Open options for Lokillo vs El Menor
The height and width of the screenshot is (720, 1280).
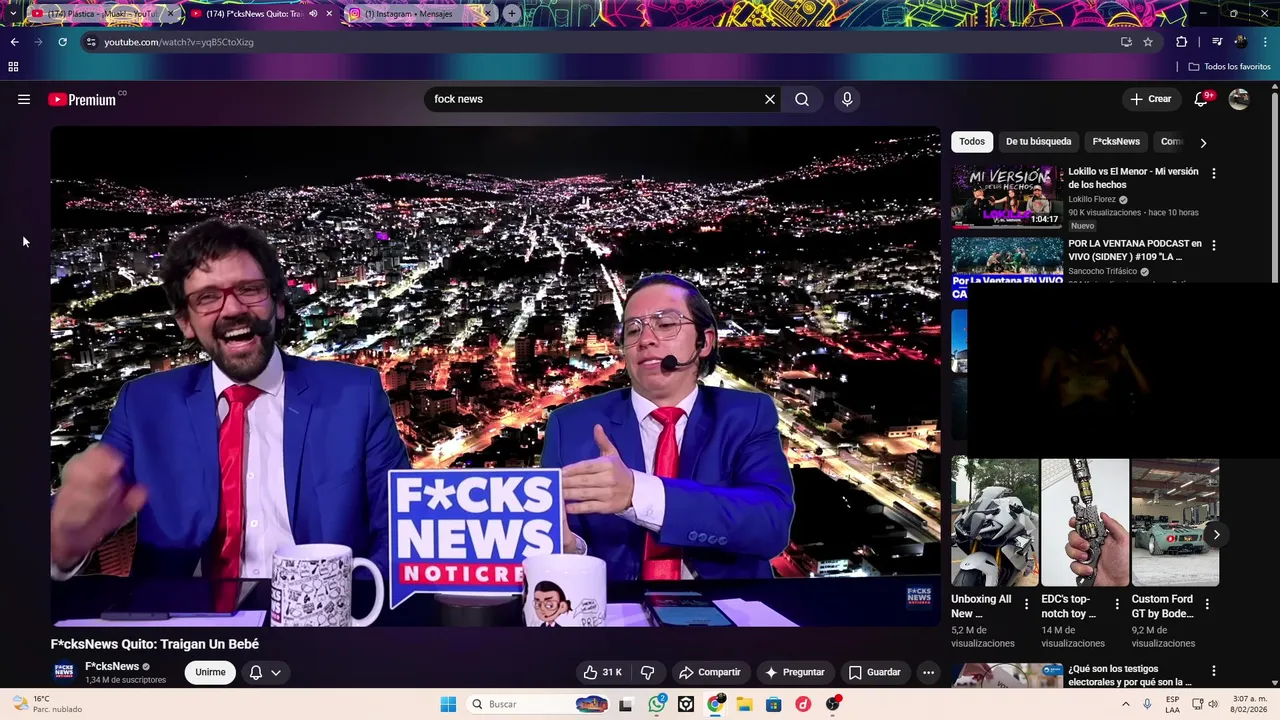pos(1214,173)
